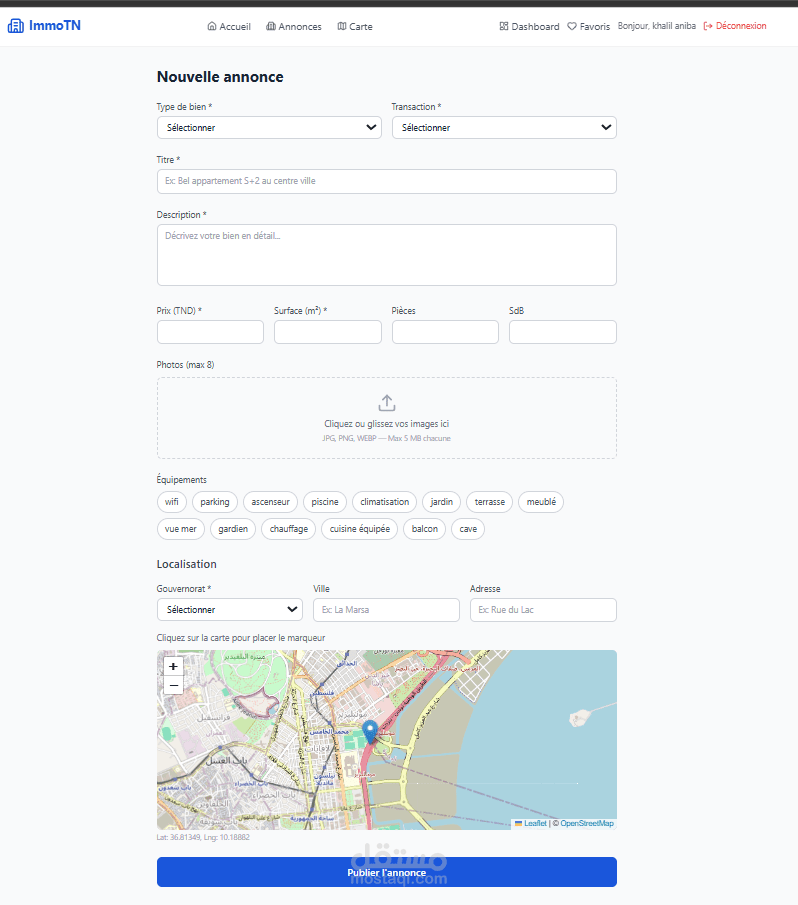
Task: Toggle the climatisation equipment chip
Action: pos(384,502)
